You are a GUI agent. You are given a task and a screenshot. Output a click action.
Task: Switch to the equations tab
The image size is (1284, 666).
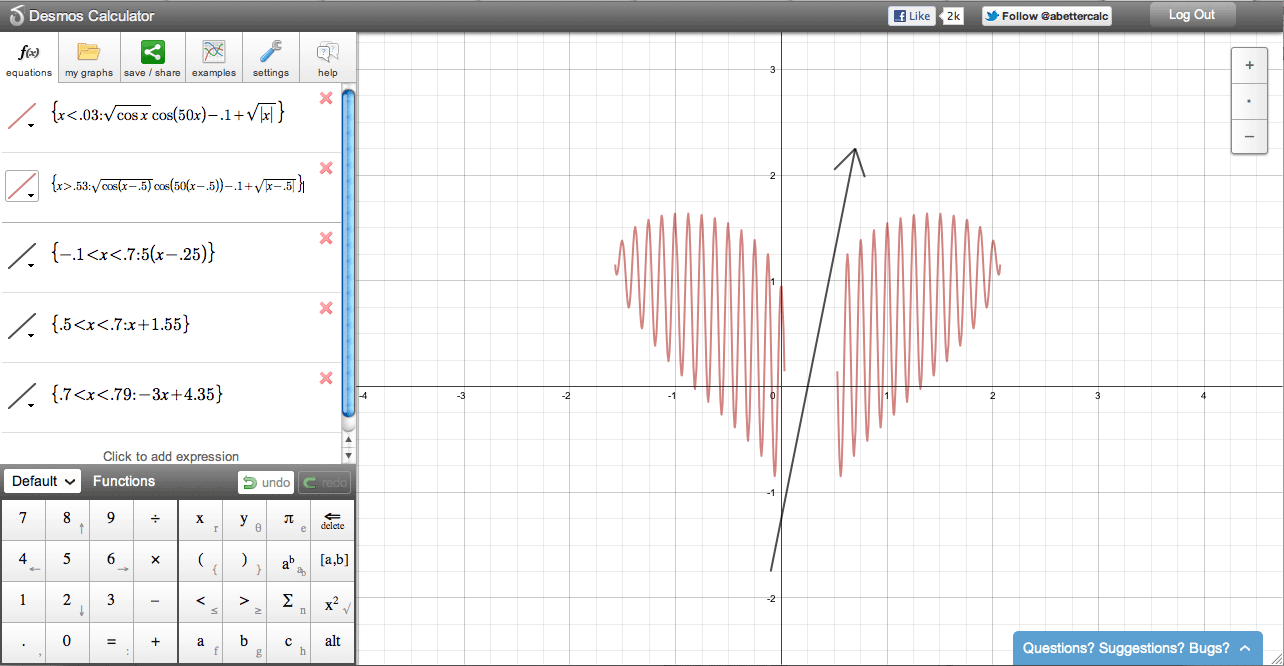click(29, 58)
